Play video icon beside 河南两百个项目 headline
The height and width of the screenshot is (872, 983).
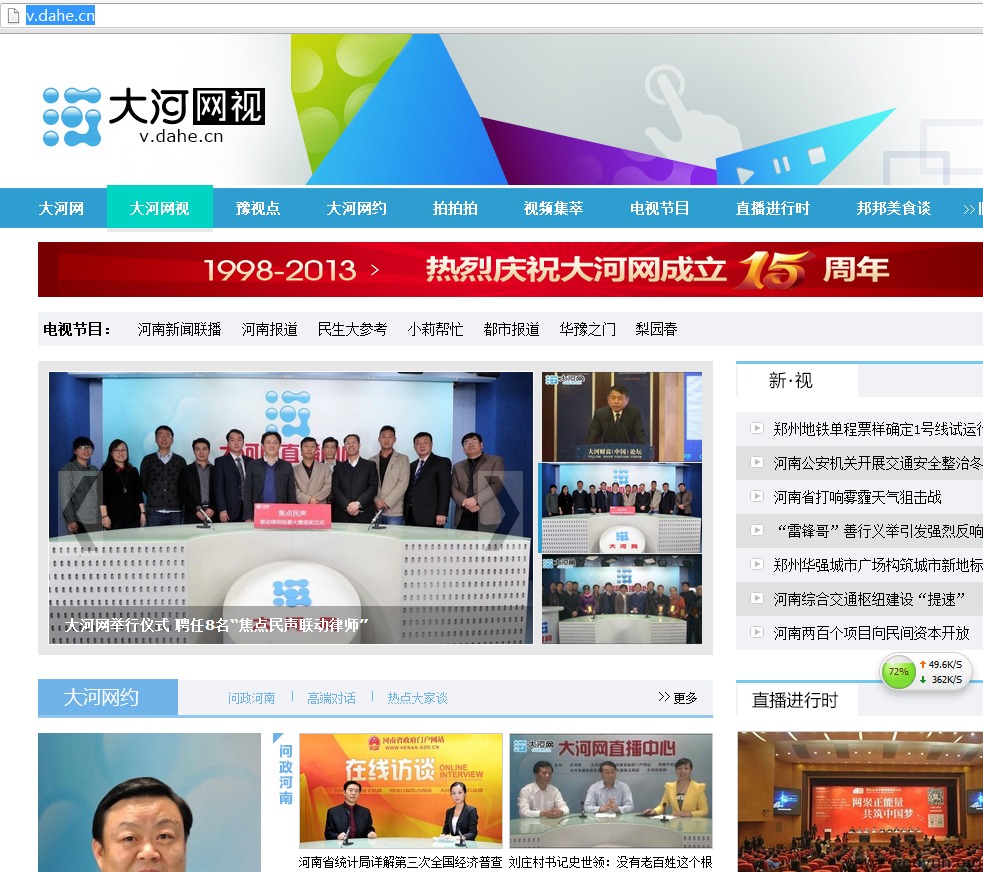pos(757,632)
